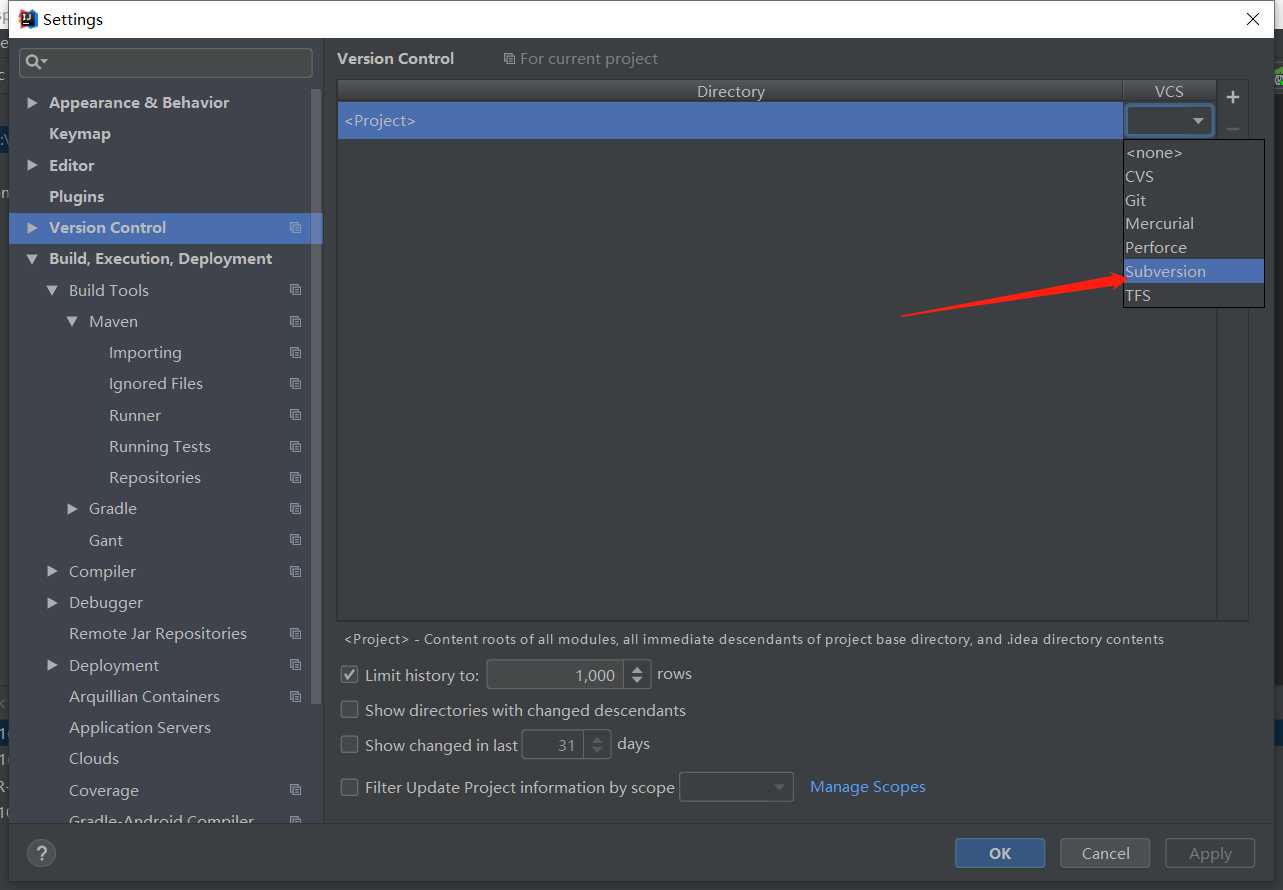Click project-level icon beside Deployment

coord(295,665)
